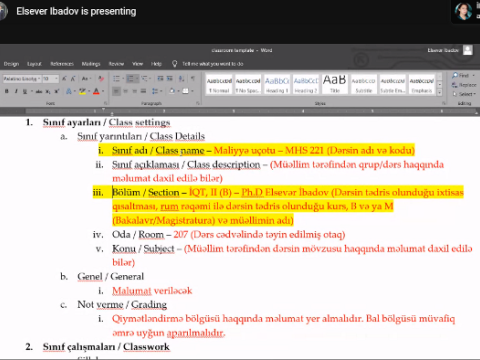The image size is (480, 360).
Task: Click the Word account profile picture
Action: [x=468, y=50]
